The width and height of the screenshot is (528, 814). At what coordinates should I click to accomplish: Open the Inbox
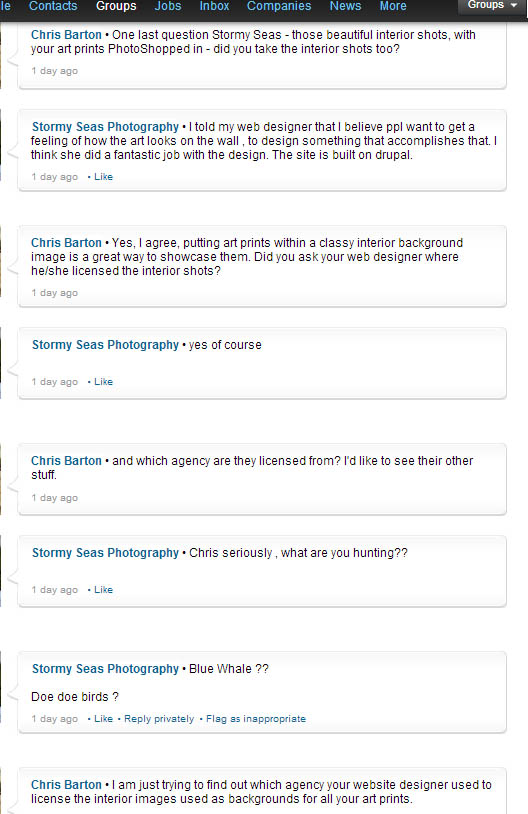point(214,6)
